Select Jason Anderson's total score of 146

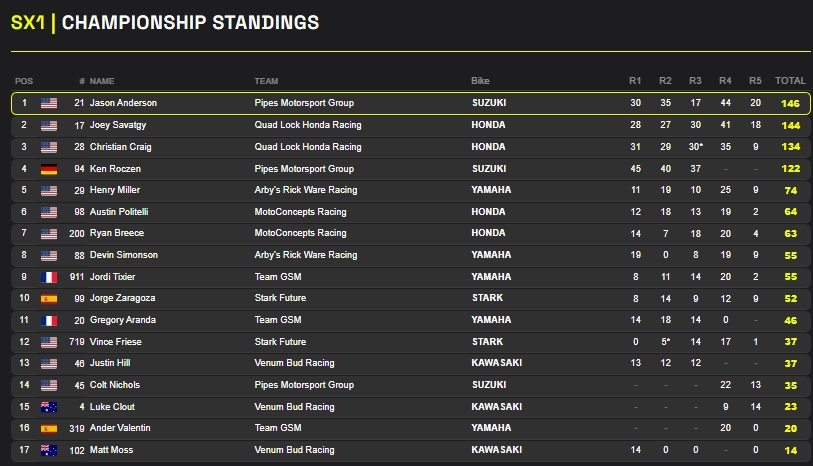(x=790, y=103)
